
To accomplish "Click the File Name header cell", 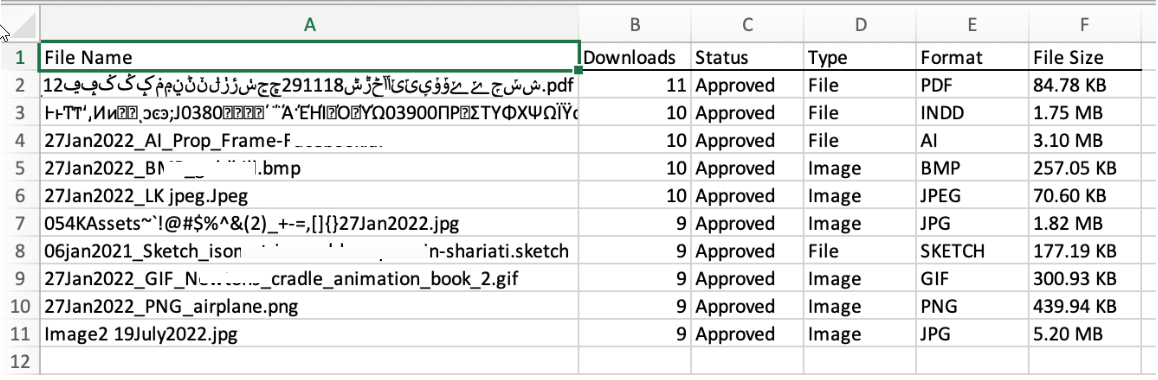I will click(309, 57).
